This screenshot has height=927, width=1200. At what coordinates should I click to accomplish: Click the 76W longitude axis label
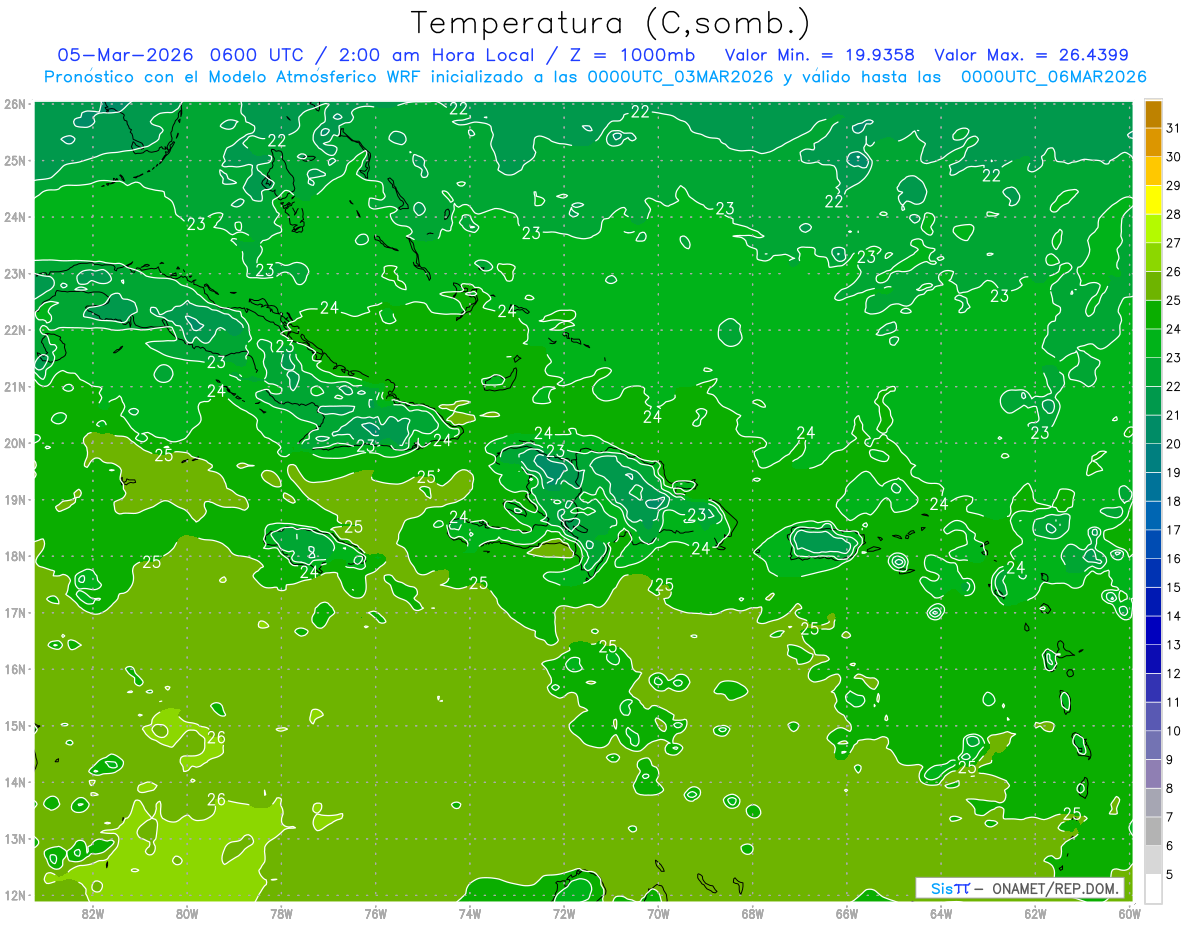coord(376,913)
